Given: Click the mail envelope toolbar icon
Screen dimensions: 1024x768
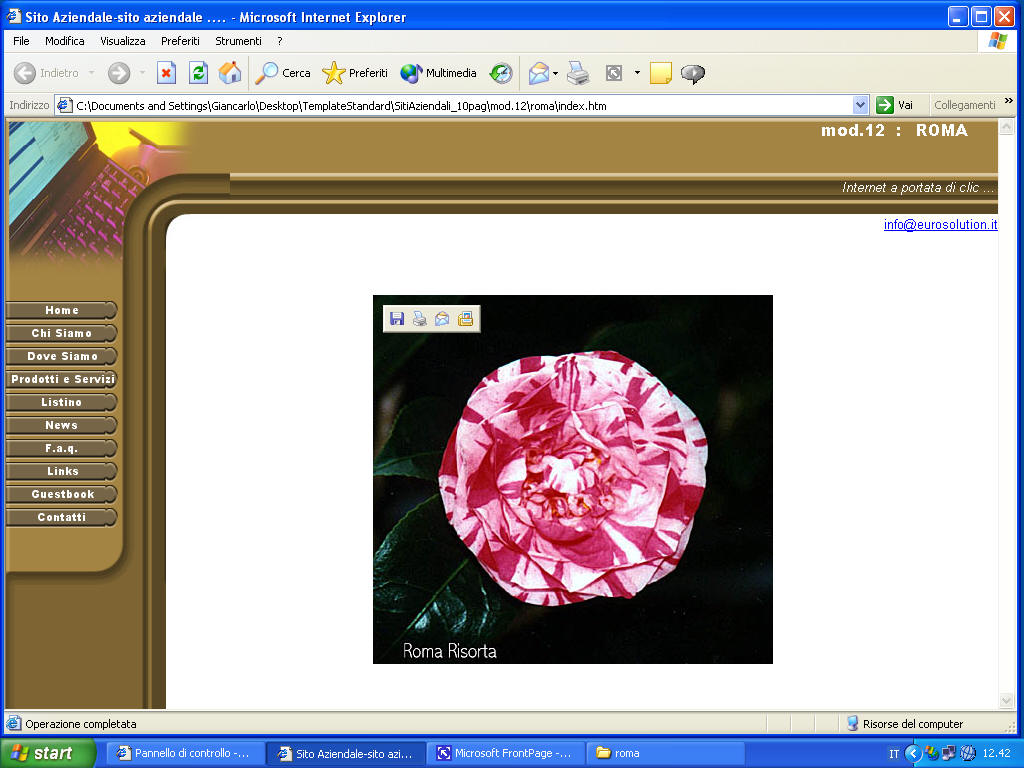Looking at the screenshot, I should click(539, 73).
